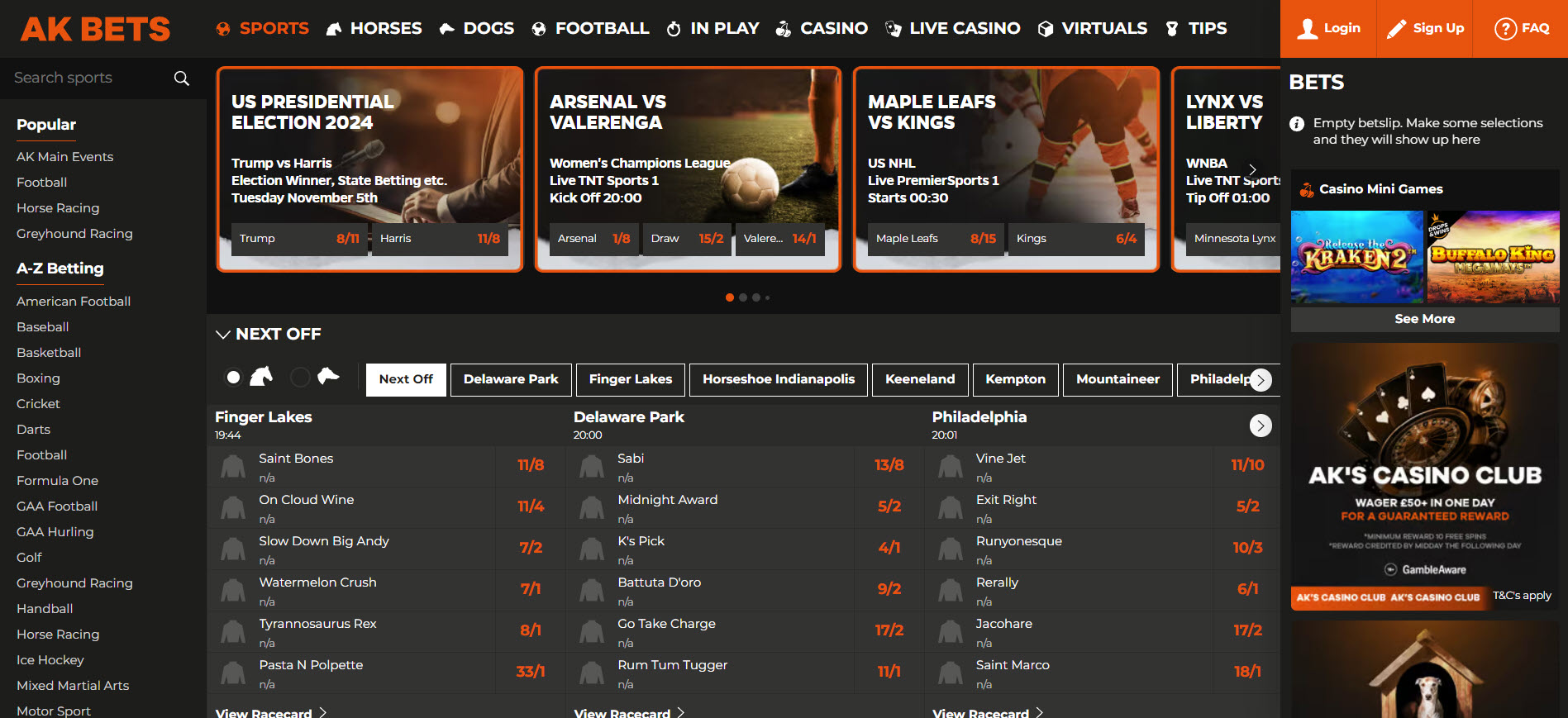This screenshot has width=1568, height=718.
Task: Click the betslip info icon
Action: pyautogui.click(x=1297, y=124)
